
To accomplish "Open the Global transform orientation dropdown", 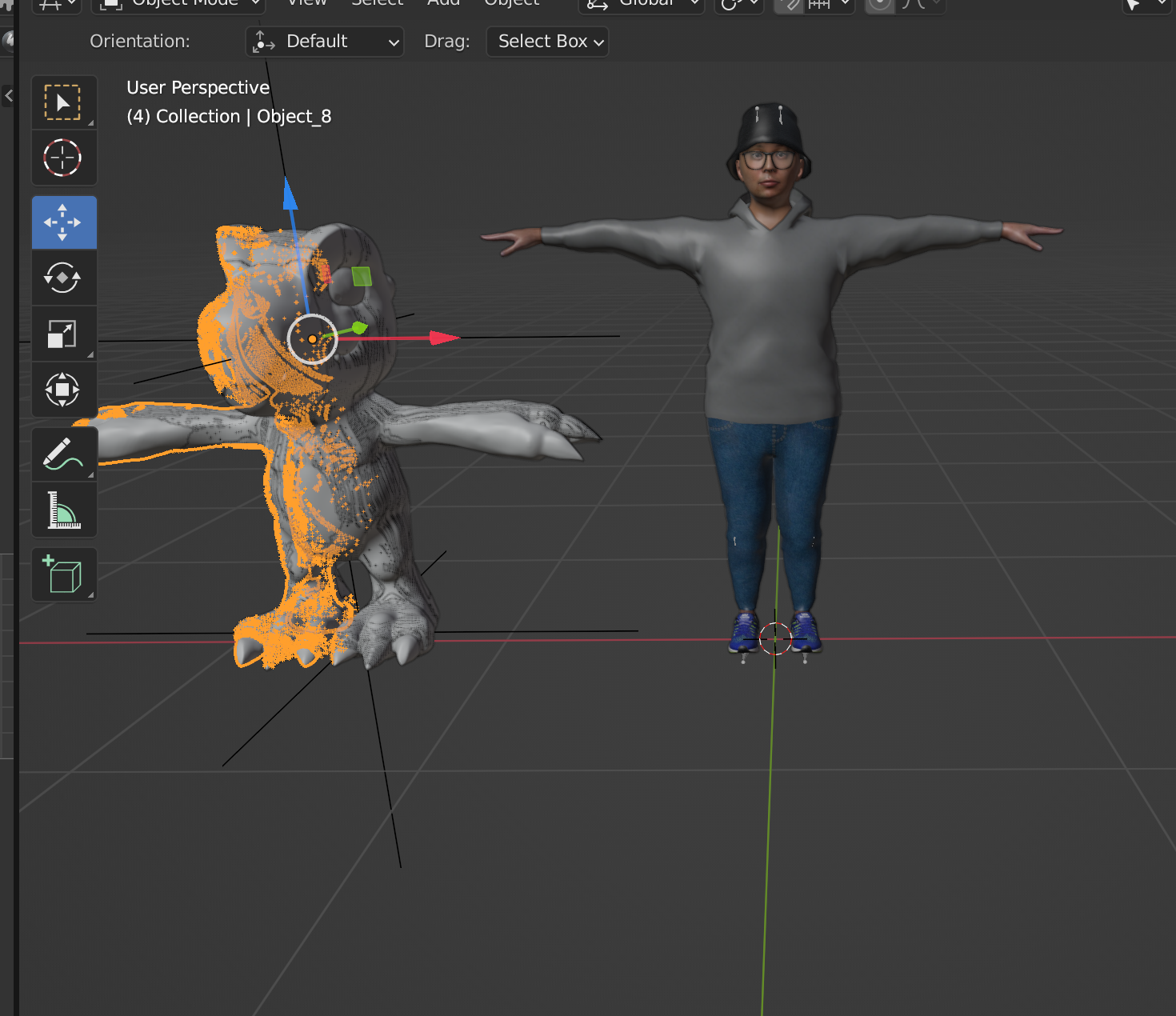I will (x=641, y=4).
